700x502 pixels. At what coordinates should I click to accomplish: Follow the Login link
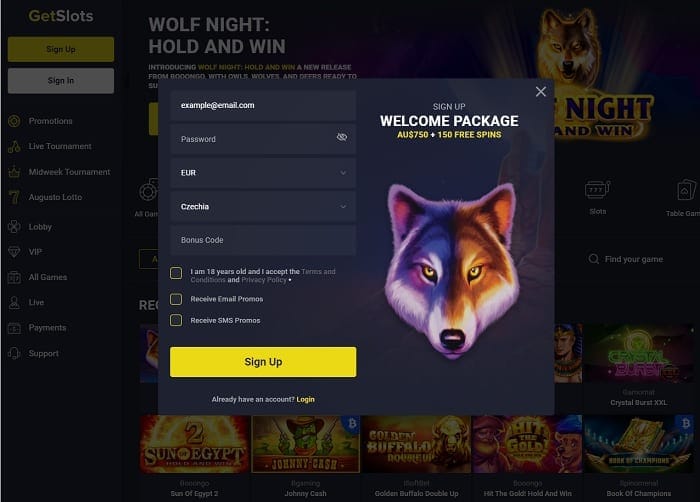pyautogui.click(x=305, y=399)
